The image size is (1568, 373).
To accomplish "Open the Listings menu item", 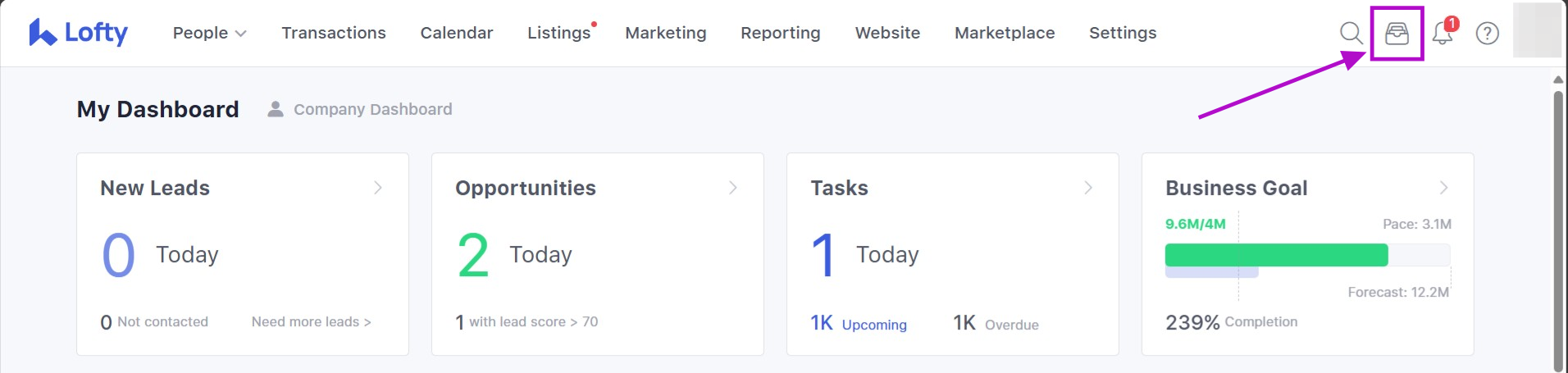I will (x=558, y=33).
